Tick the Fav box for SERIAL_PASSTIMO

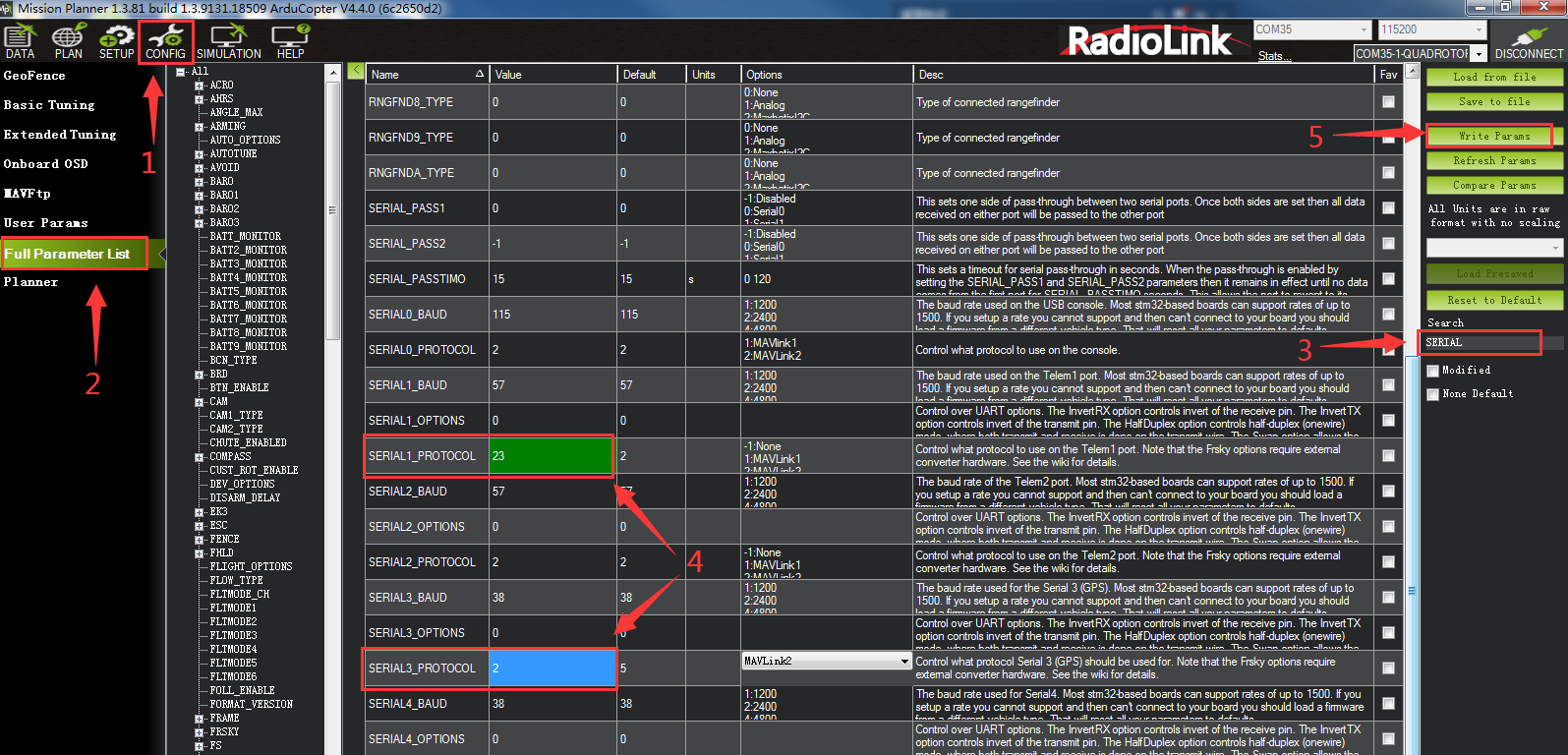point(1388,279)
